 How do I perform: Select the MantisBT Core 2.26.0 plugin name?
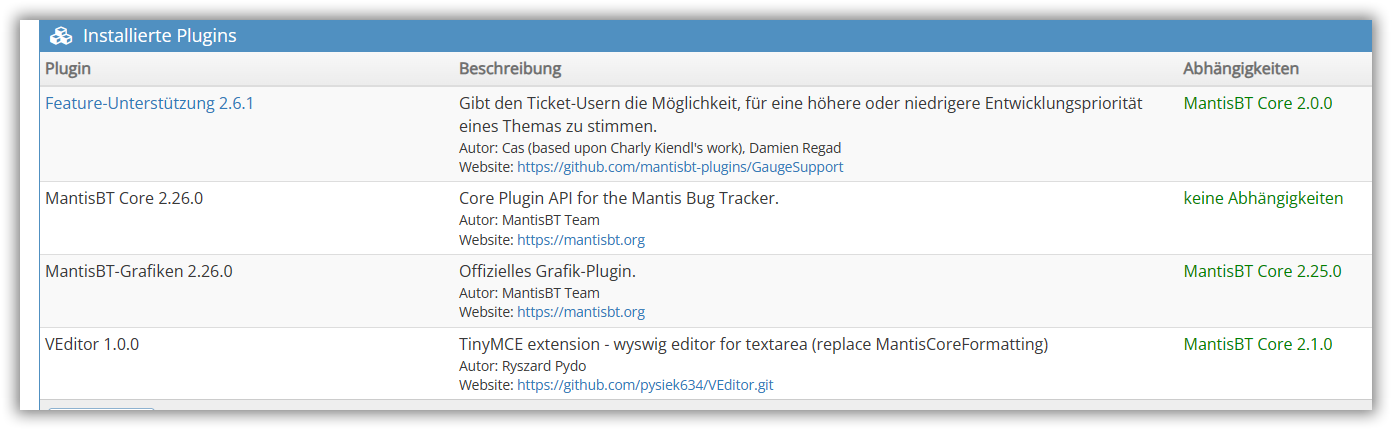tap(124, 198)
